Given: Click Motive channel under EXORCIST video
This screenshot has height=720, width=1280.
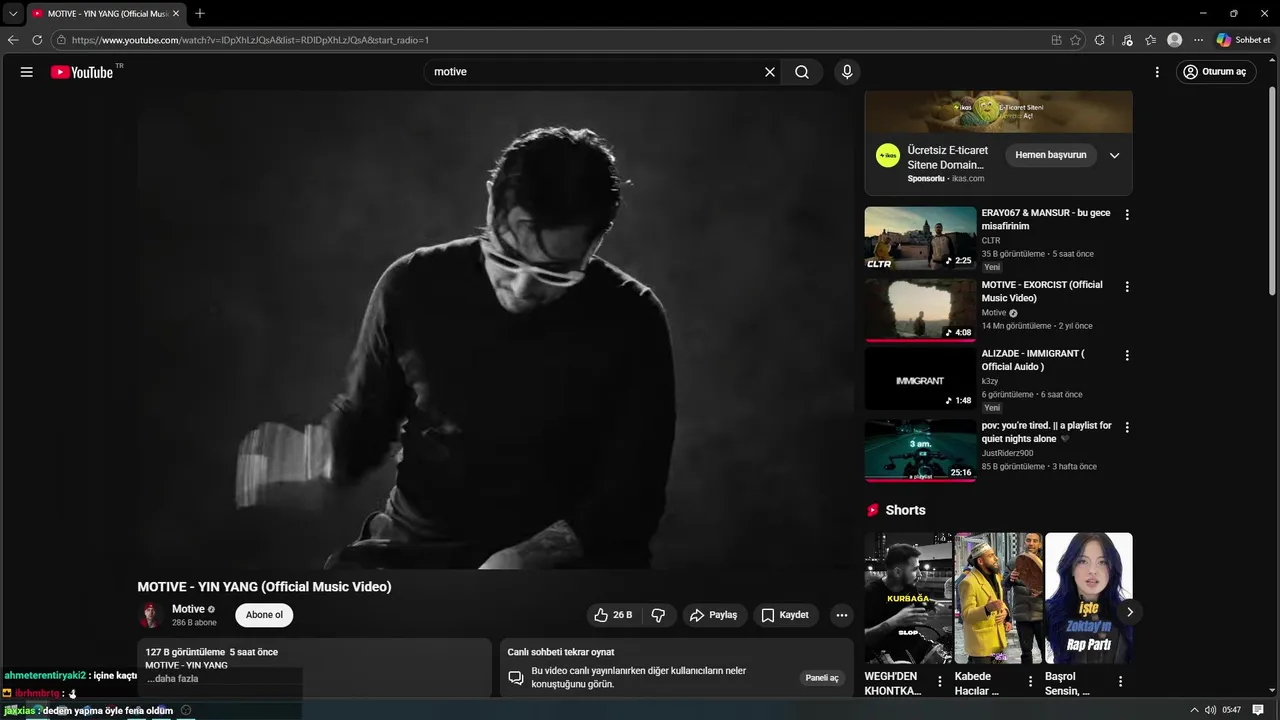Looking at the screenshot, I should coord(994,313).
